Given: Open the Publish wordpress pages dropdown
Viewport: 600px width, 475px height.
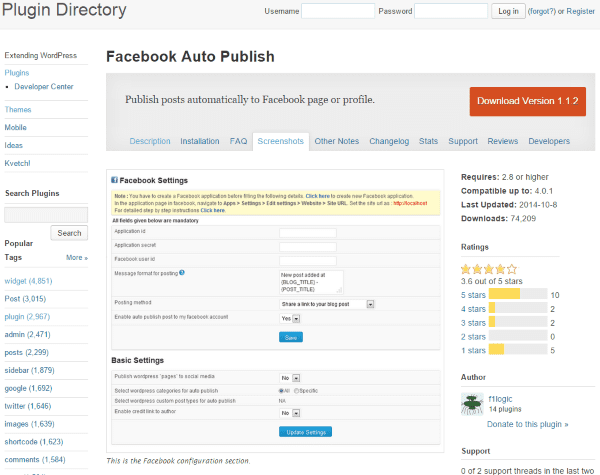Looking at the screenshot, I should coord(290,378).
